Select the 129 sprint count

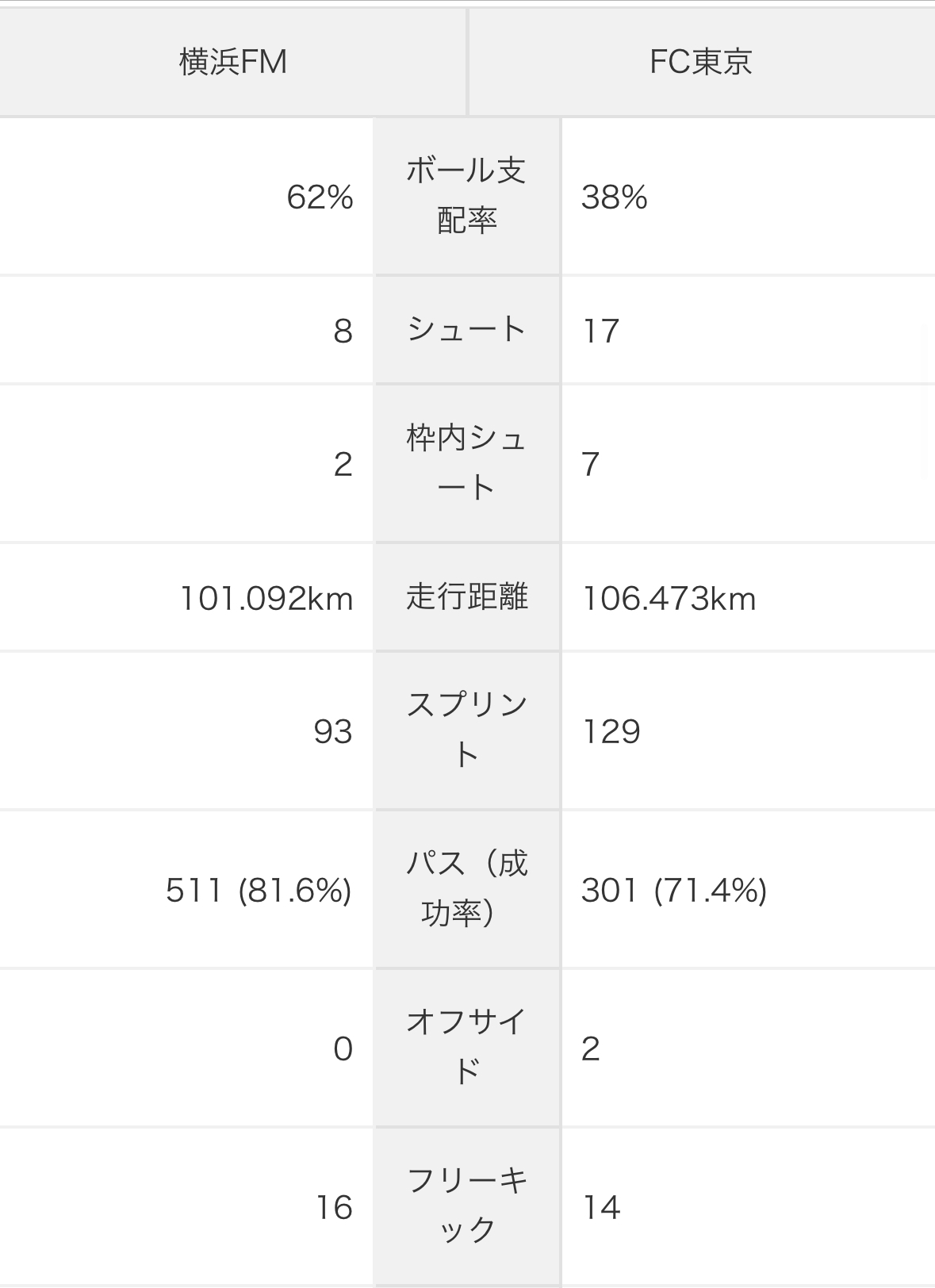[x=611, y=731]
